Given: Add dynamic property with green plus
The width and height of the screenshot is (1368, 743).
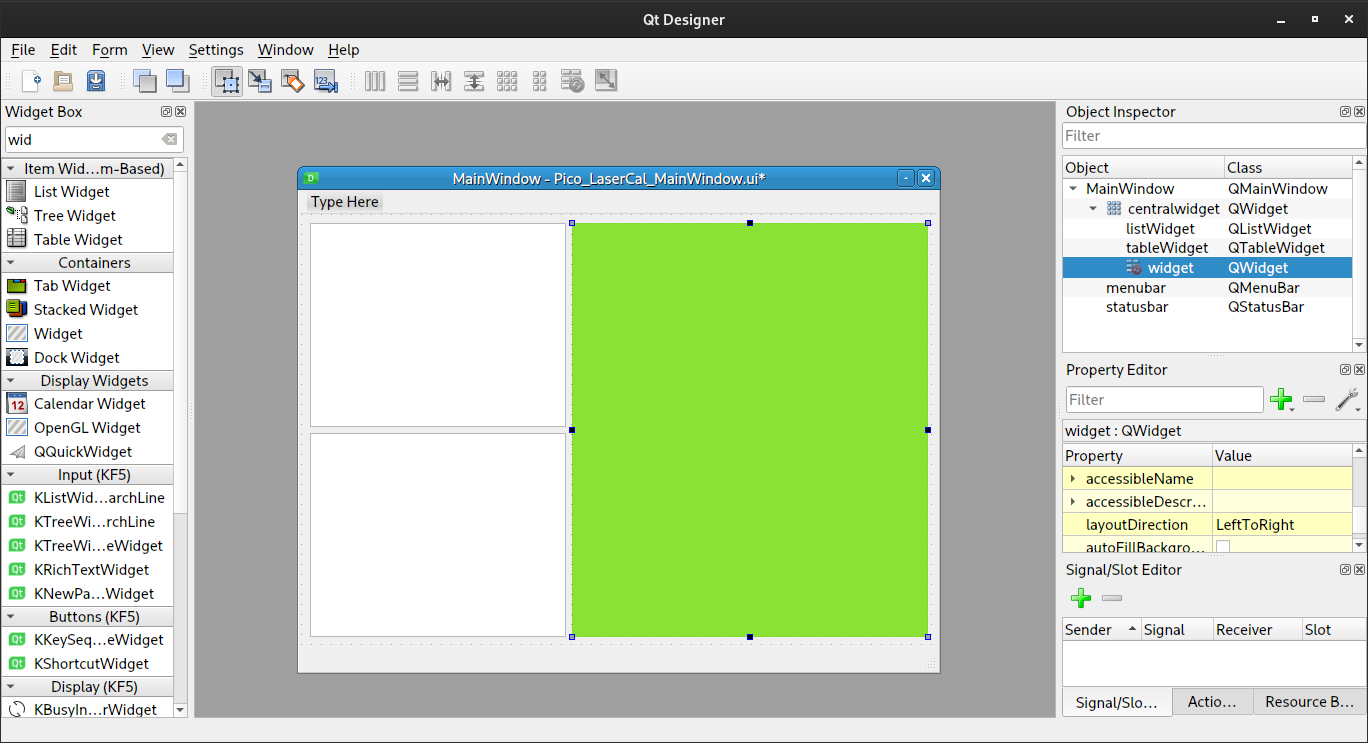Looking at the screenshot, I should tap(1281, 400).
